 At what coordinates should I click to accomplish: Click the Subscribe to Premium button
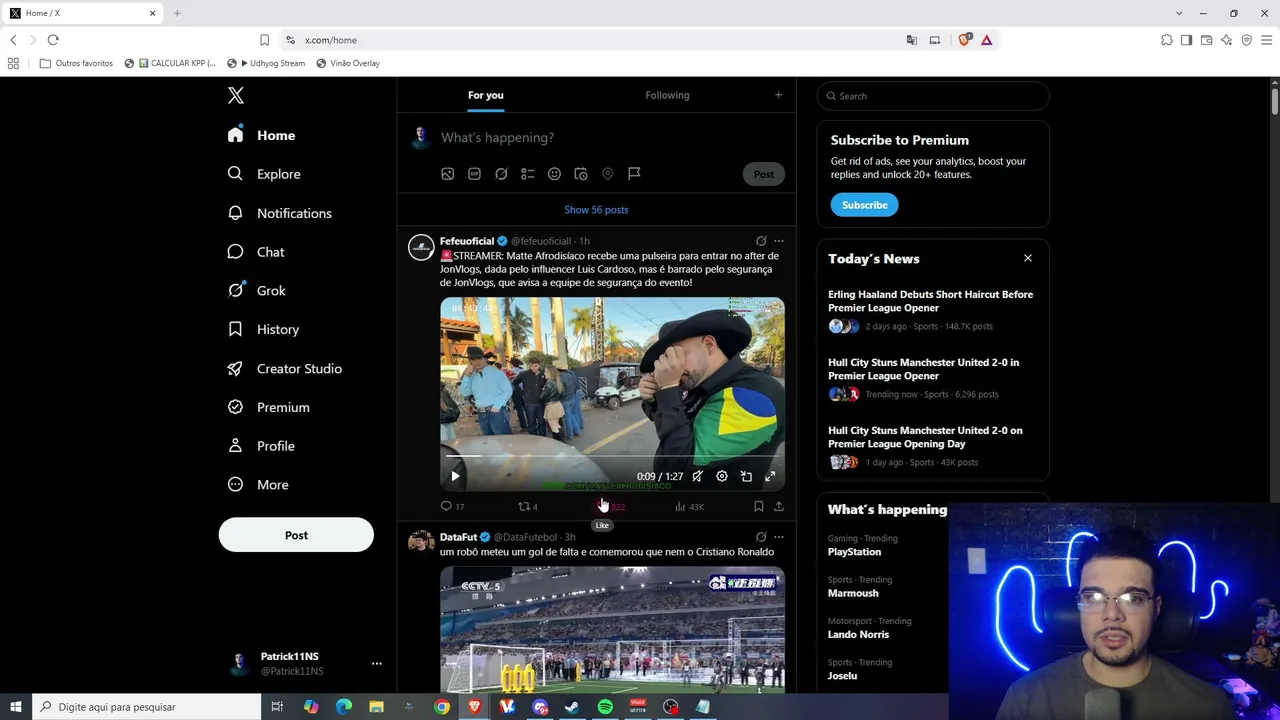[x=865, y=205]
